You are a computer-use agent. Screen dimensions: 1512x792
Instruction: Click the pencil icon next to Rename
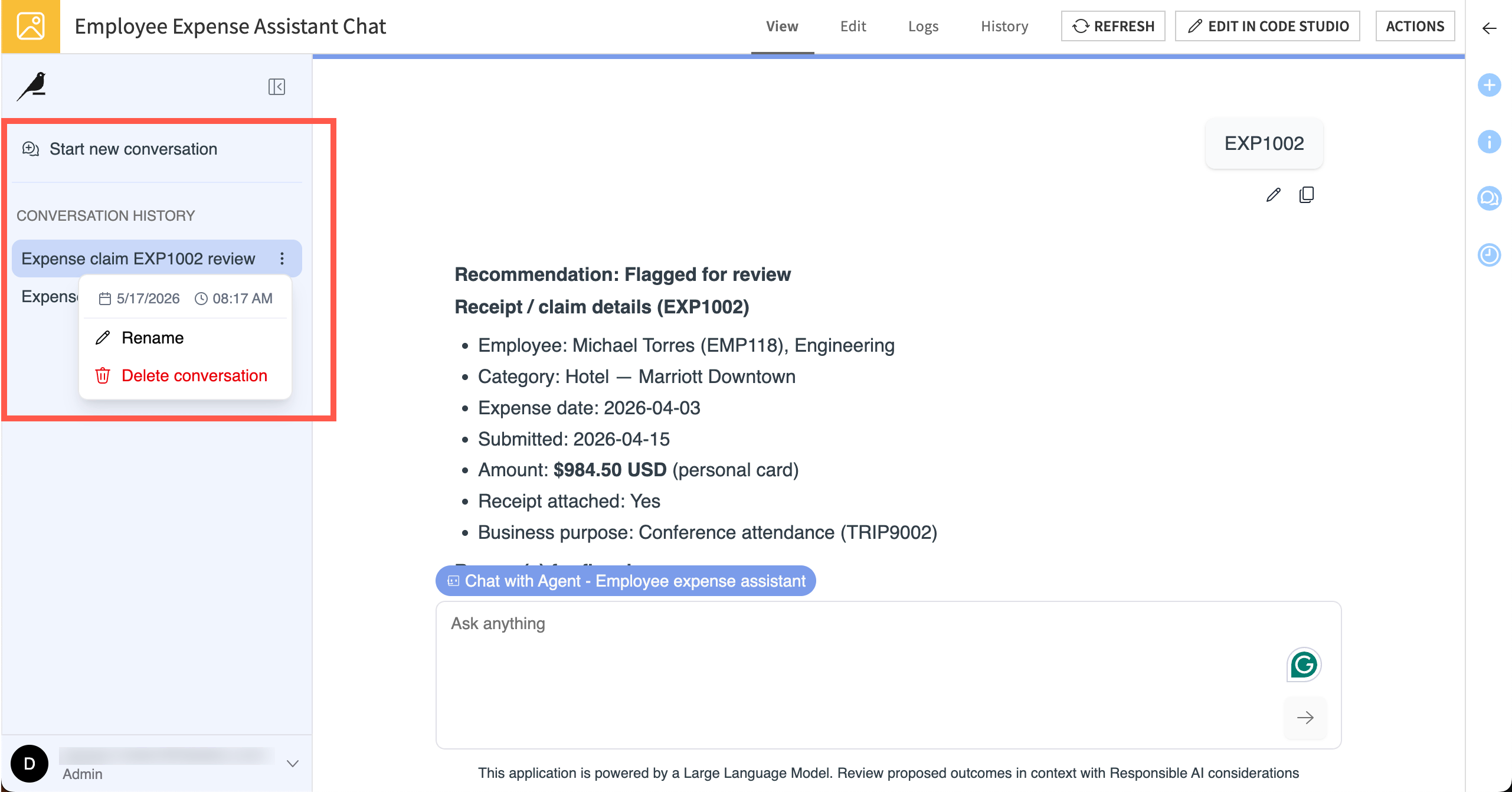tap(103, 338)
